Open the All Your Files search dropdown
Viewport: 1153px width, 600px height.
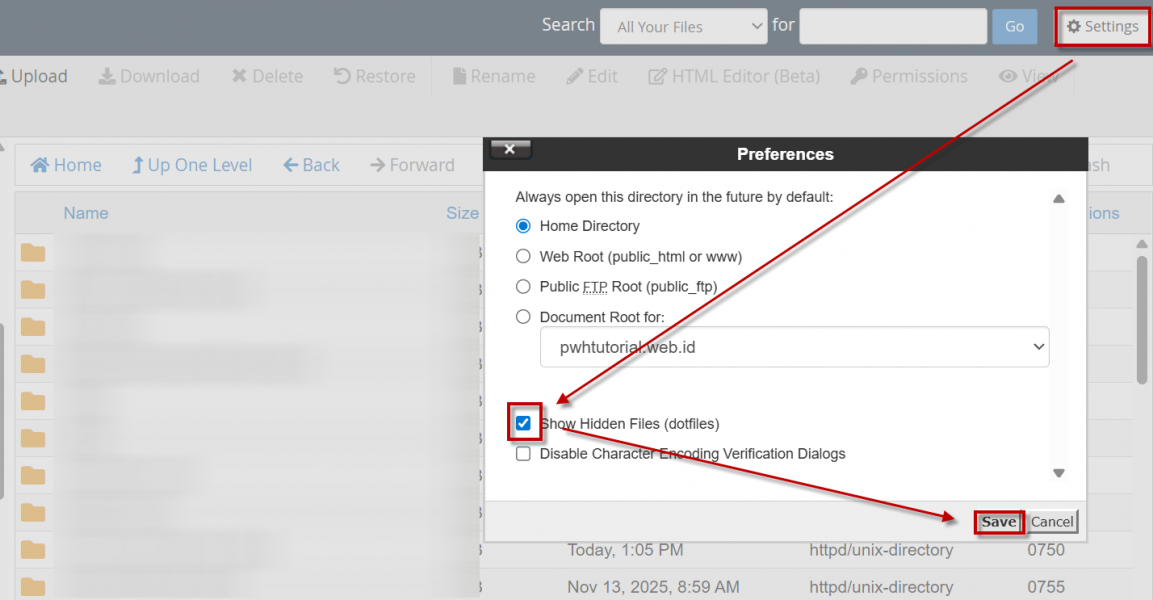[x=683, y=27]
